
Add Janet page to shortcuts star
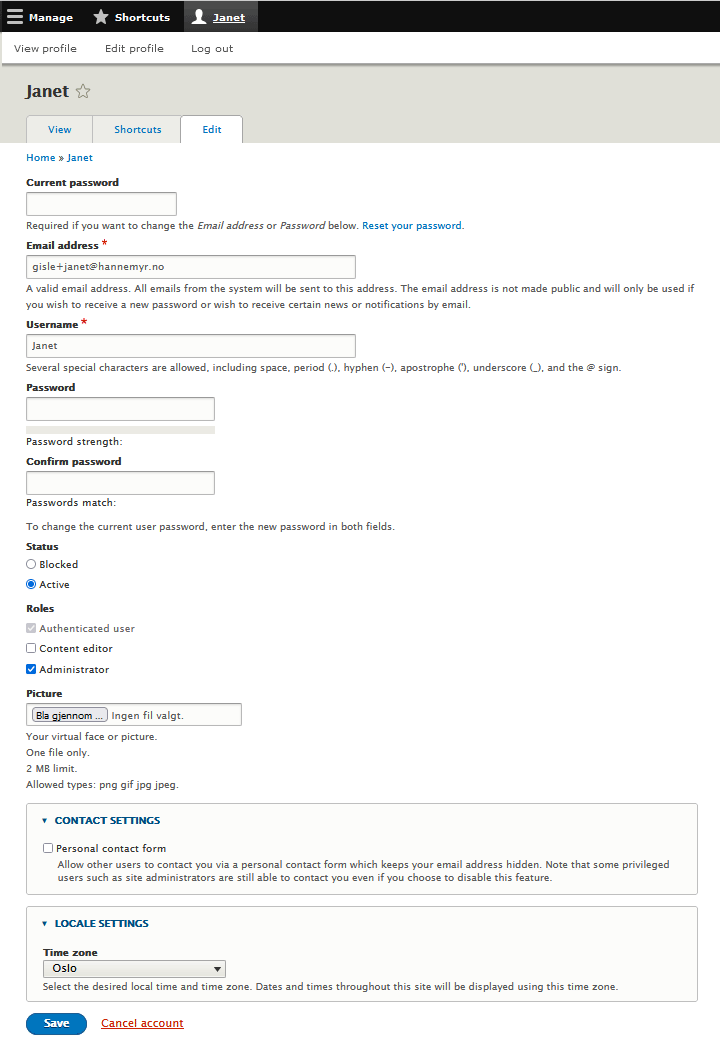(x=83, y=92)
